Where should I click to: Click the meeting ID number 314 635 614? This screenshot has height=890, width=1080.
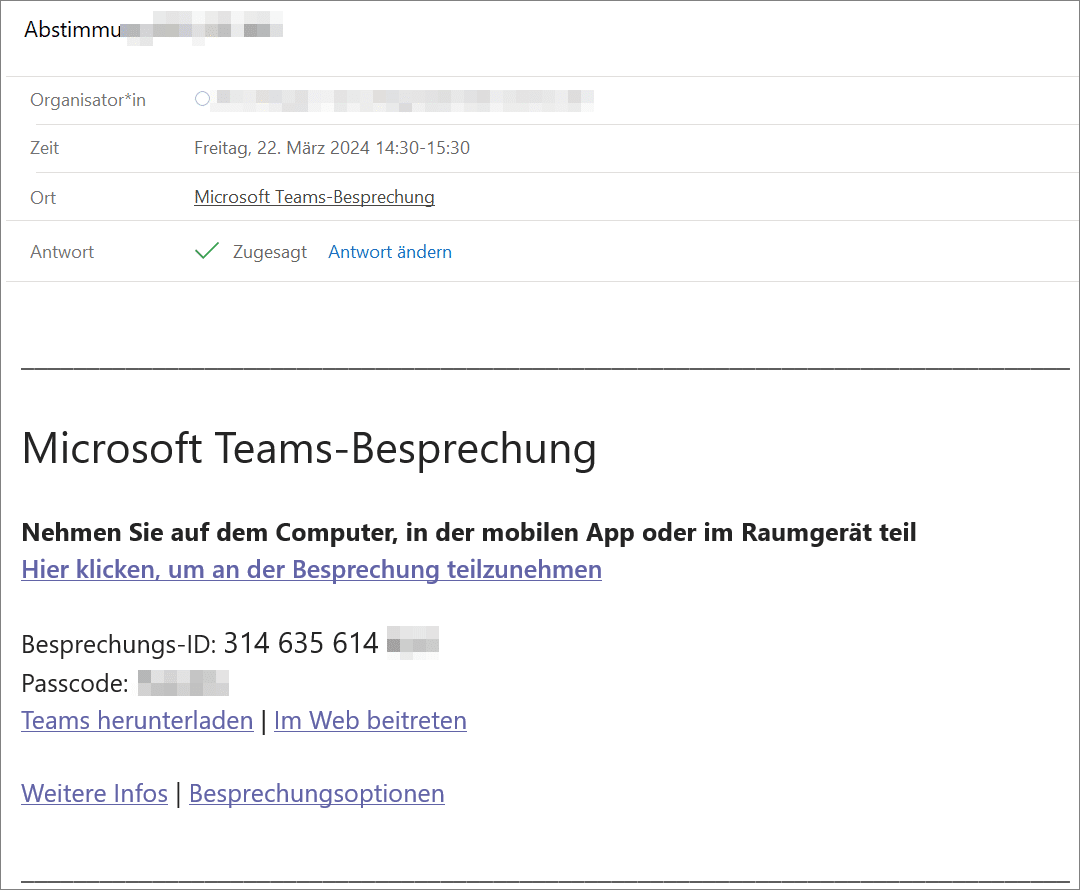pyautogui.click(x=300, y=643)
